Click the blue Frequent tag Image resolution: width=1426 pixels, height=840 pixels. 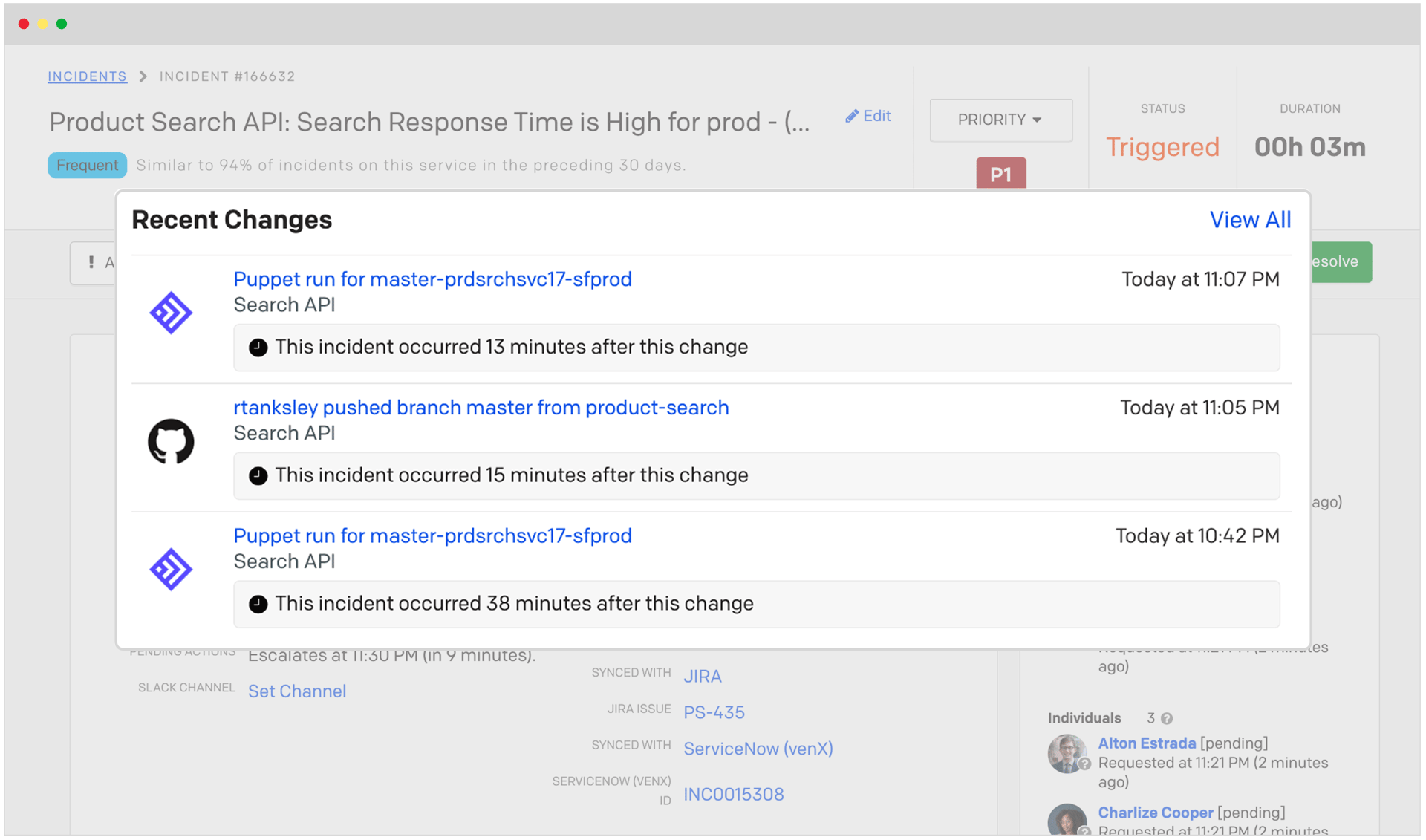click(x=87, y=165)
